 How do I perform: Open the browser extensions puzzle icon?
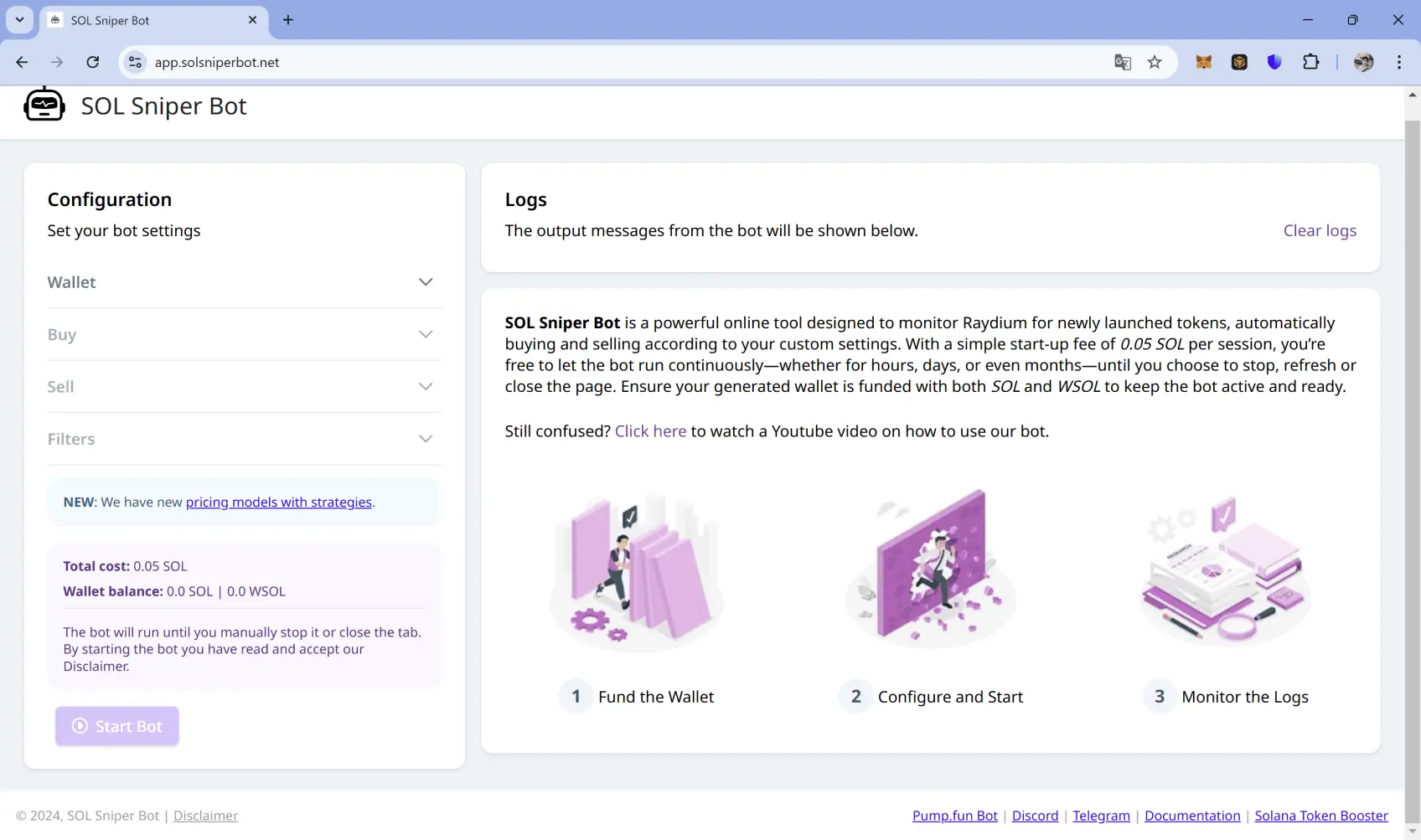pyautogui.click(x=1311, y=62)
